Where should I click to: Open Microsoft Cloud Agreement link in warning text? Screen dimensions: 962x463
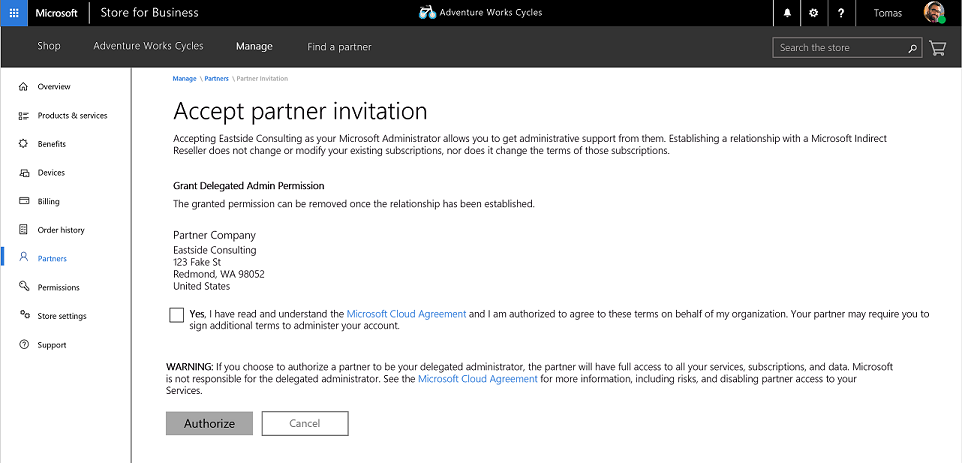click(x=477, y=379)
